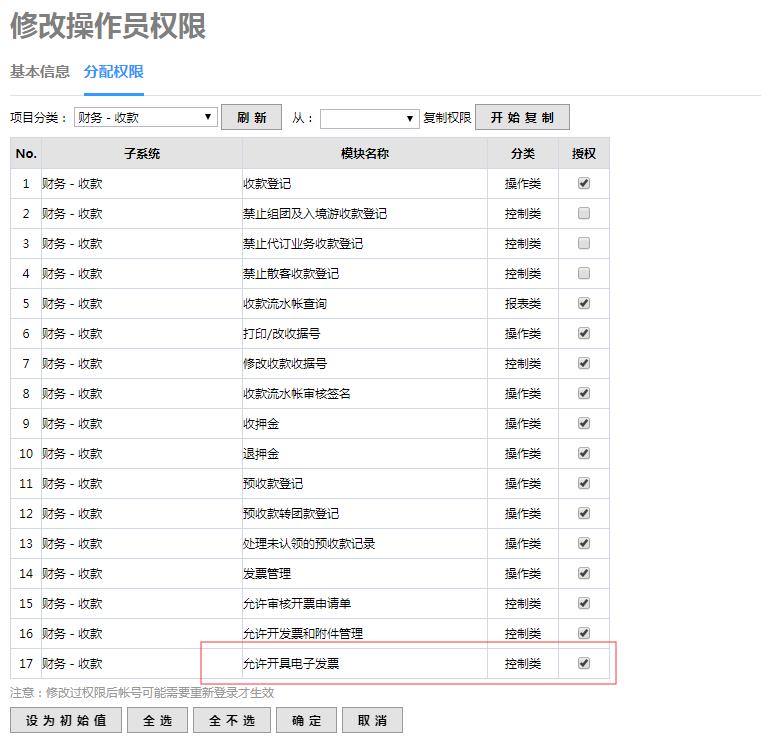Expand the 从 copy-source dropdown
761x737 pixels.
[x=369, y=118]
